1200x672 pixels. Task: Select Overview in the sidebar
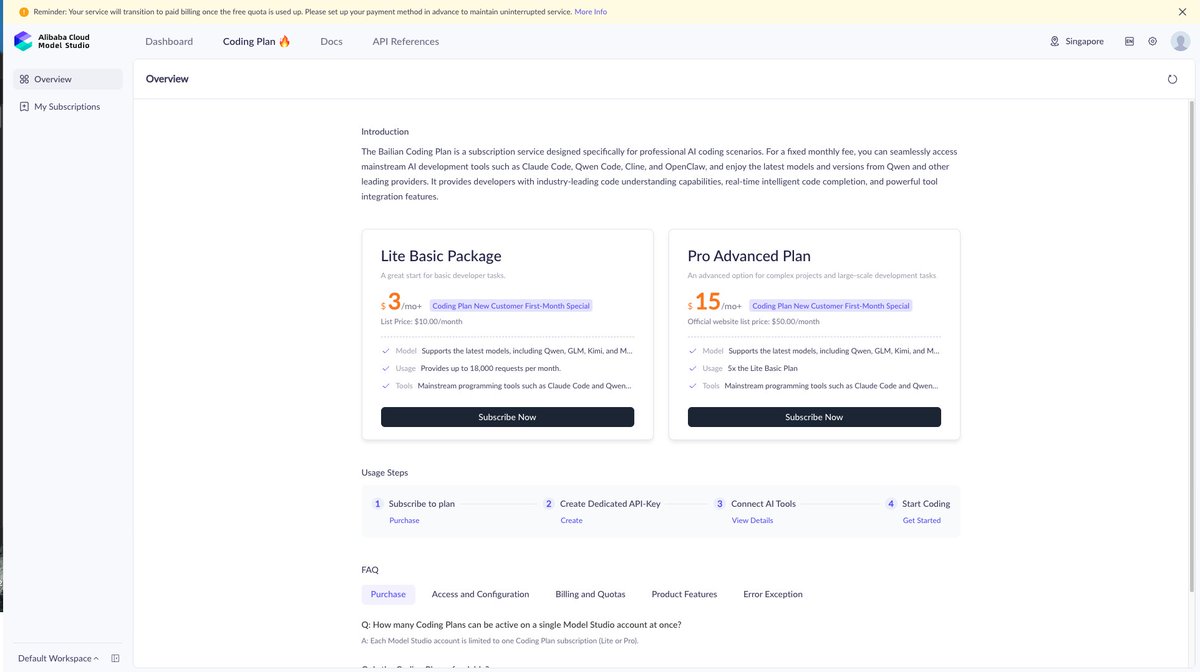pos(67,79)
